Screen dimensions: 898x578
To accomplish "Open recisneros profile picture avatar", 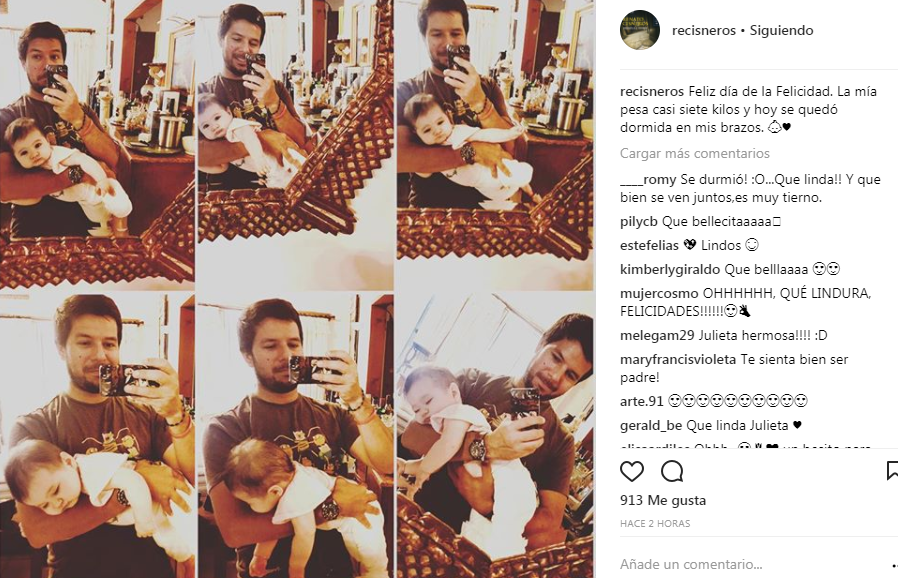I will pos(640,30).
